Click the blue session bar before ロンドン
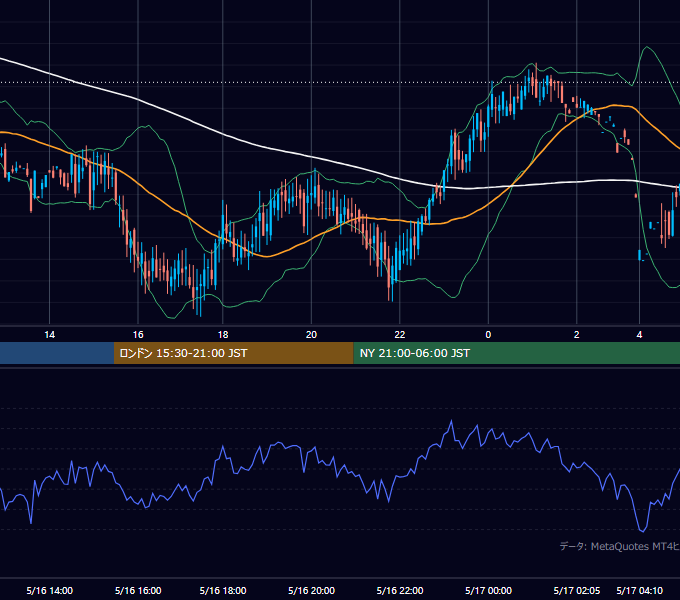 tap(57, 353)
